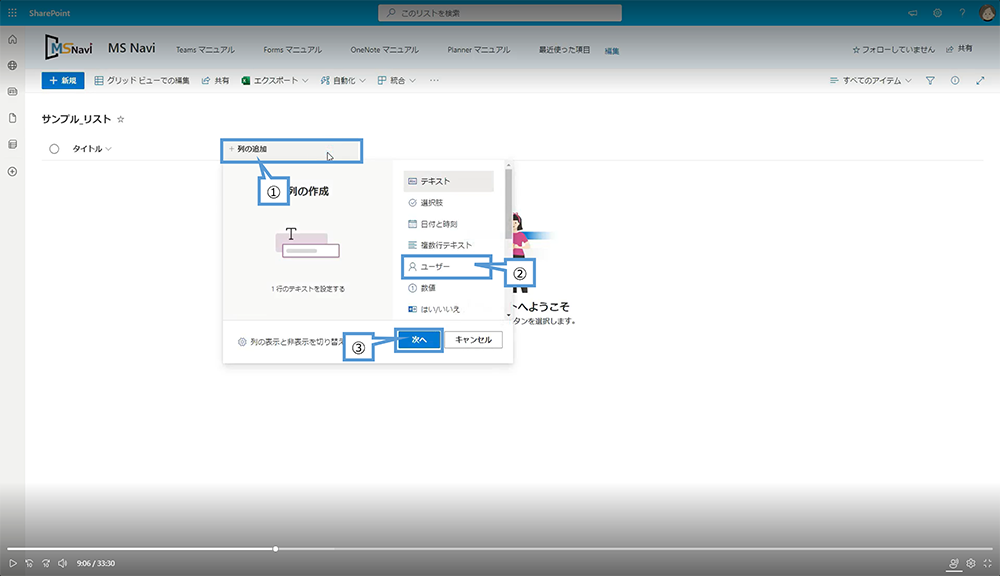The width and height of the screenshot is (1000, 576).
Task: Open OneNote マニュアル navigation tab
Action: (385, 50)
